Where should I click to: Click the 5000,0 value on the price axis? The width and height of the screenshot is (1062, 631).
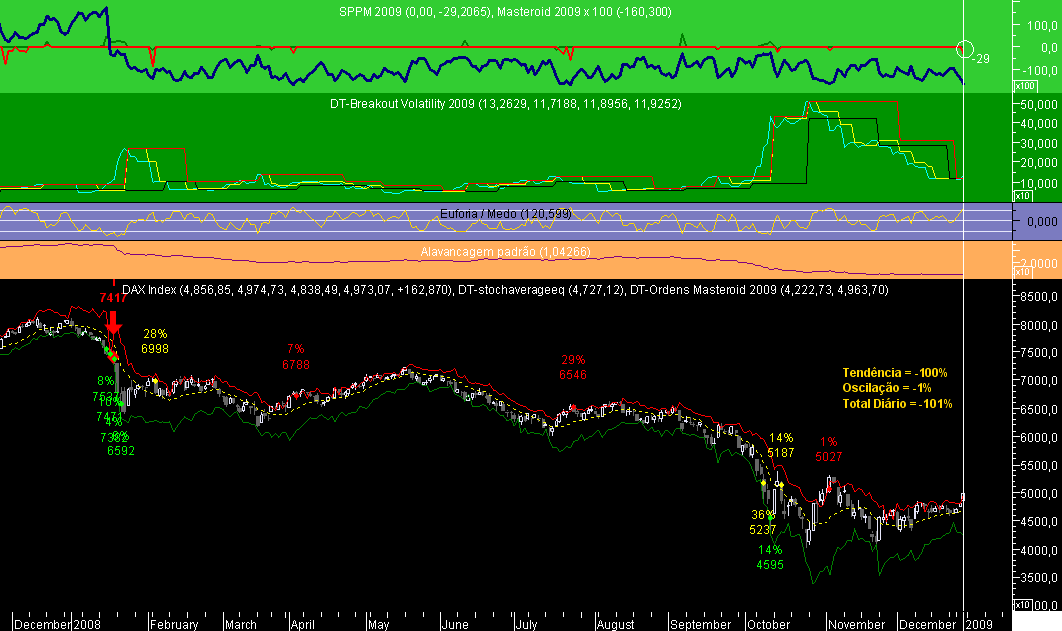click(x=1040, y=494)
